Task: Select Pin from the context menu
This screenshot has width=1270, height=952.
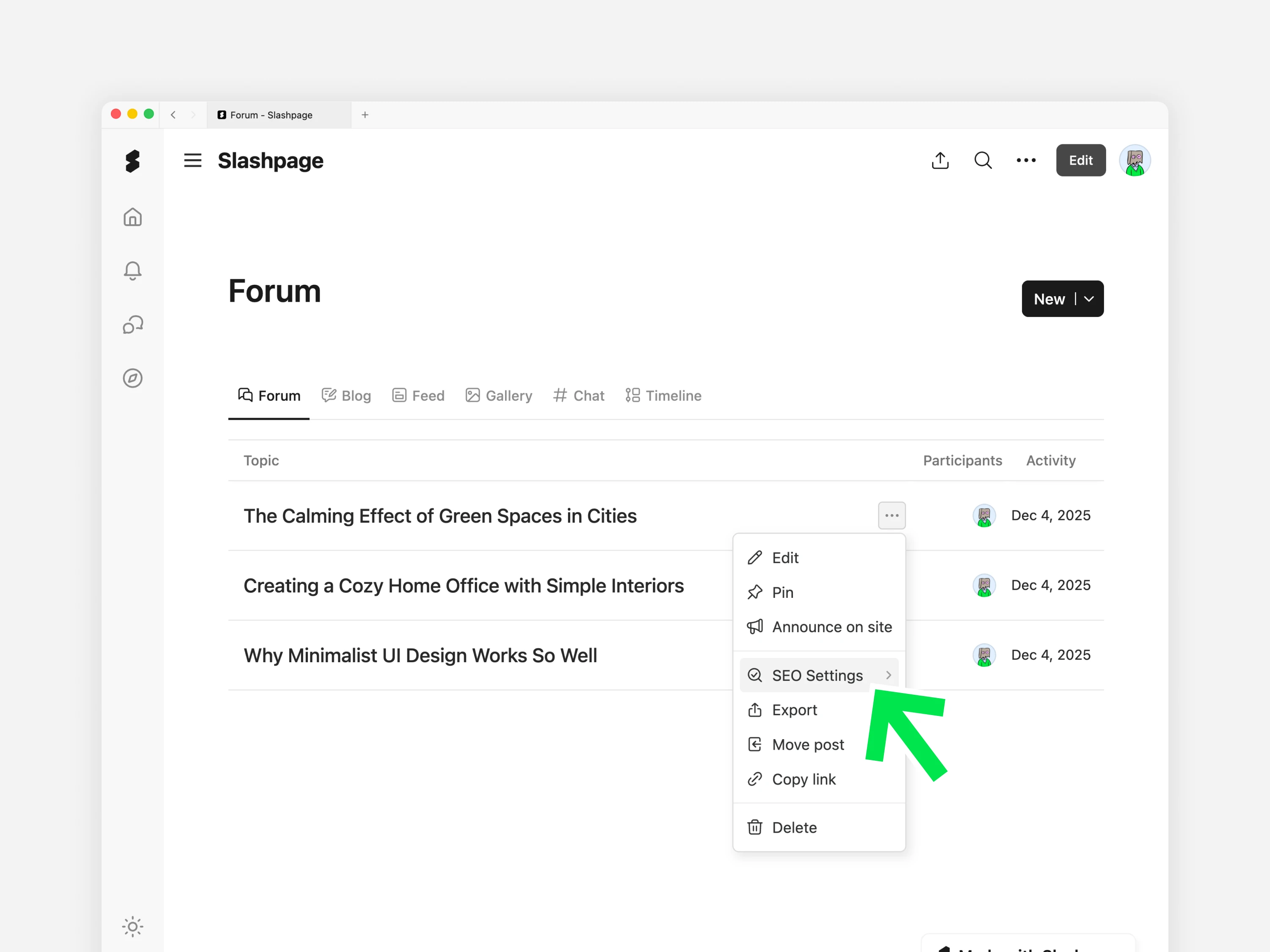Action: 783,592
